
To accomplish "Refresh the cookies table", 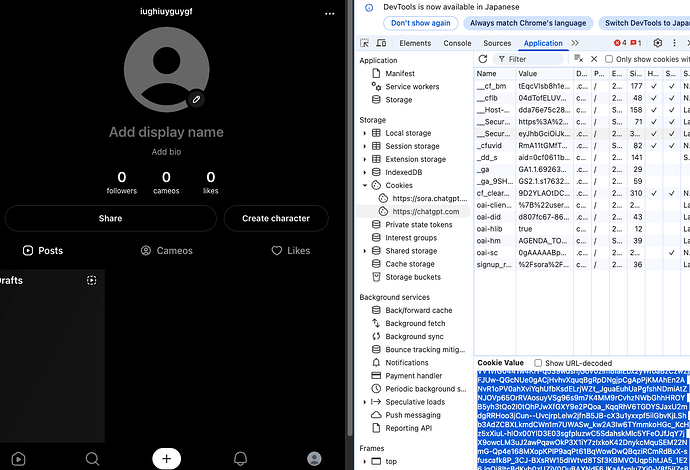I will point(483,59).
